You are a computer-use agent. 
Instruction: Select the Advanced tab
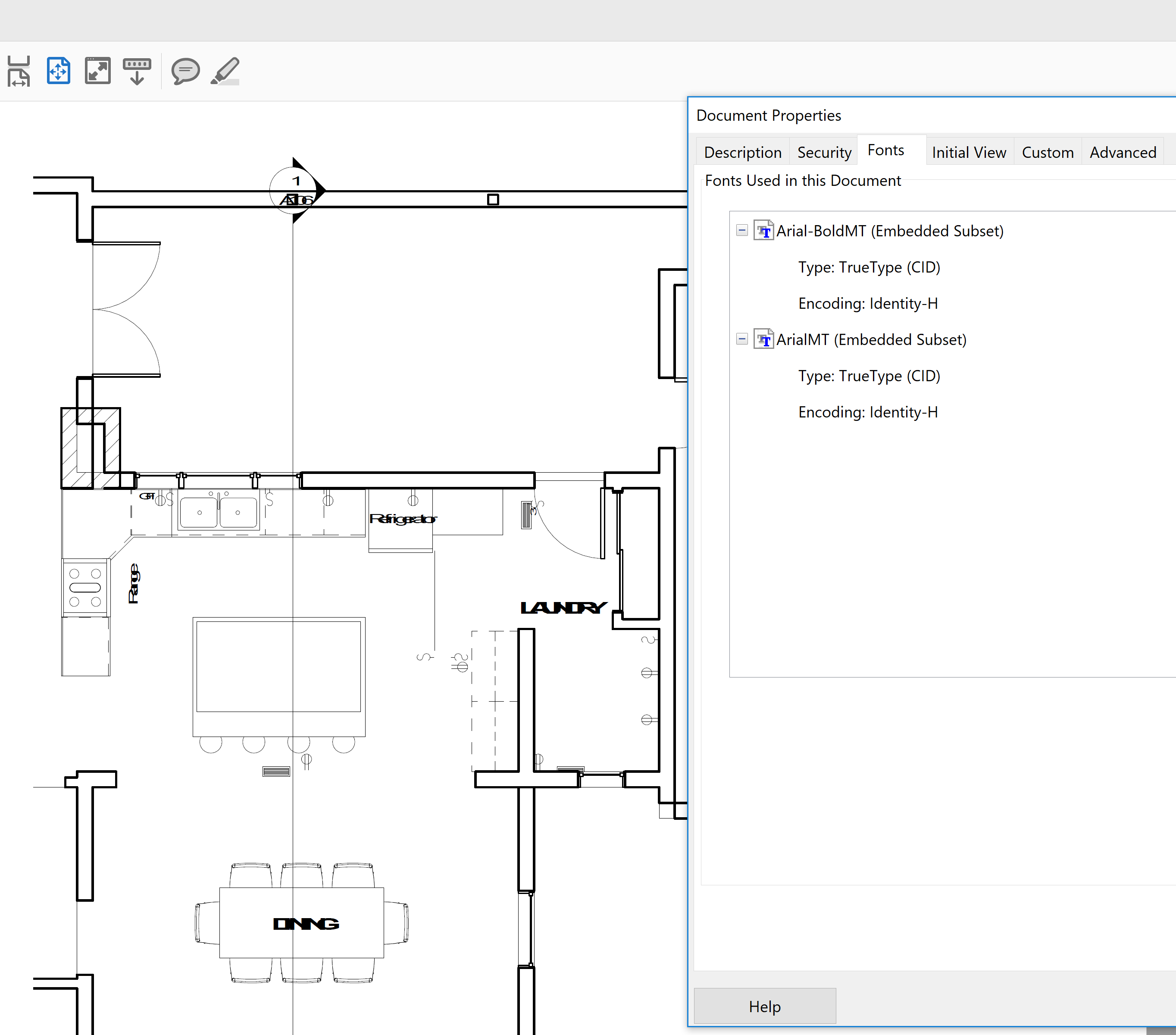(1123, 151)
